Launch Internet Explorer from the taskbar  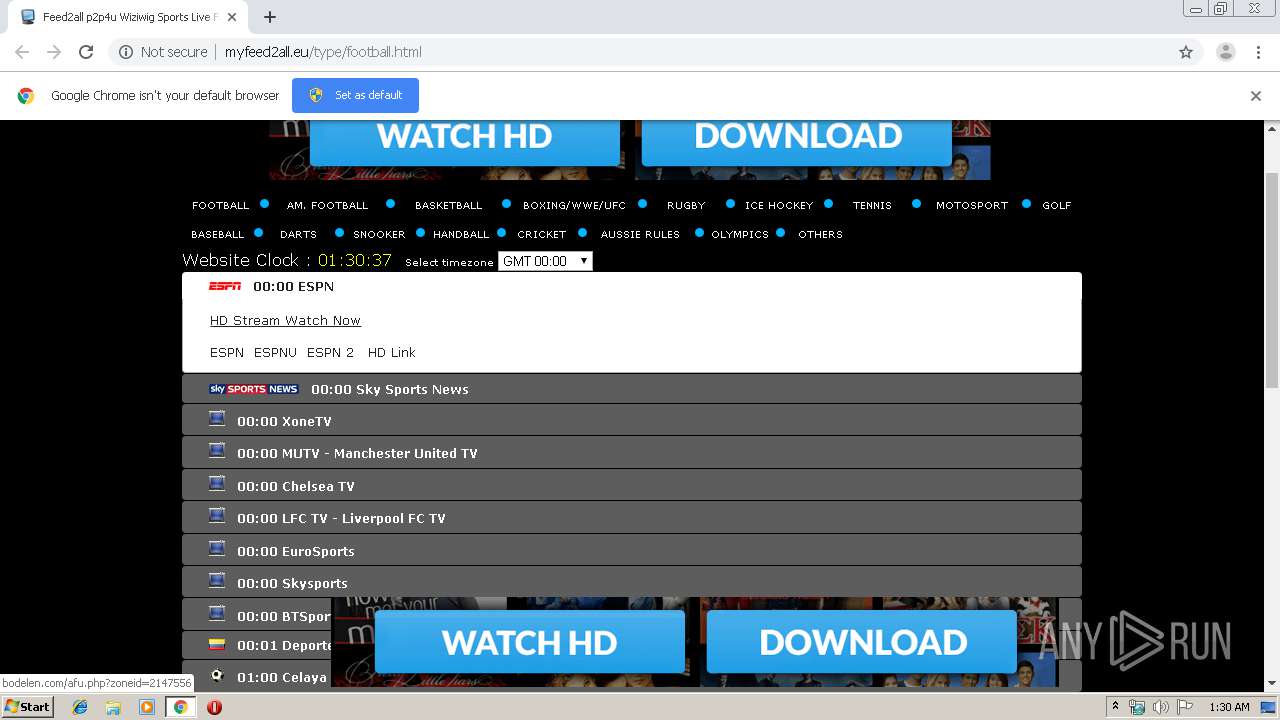click(80, 707)
